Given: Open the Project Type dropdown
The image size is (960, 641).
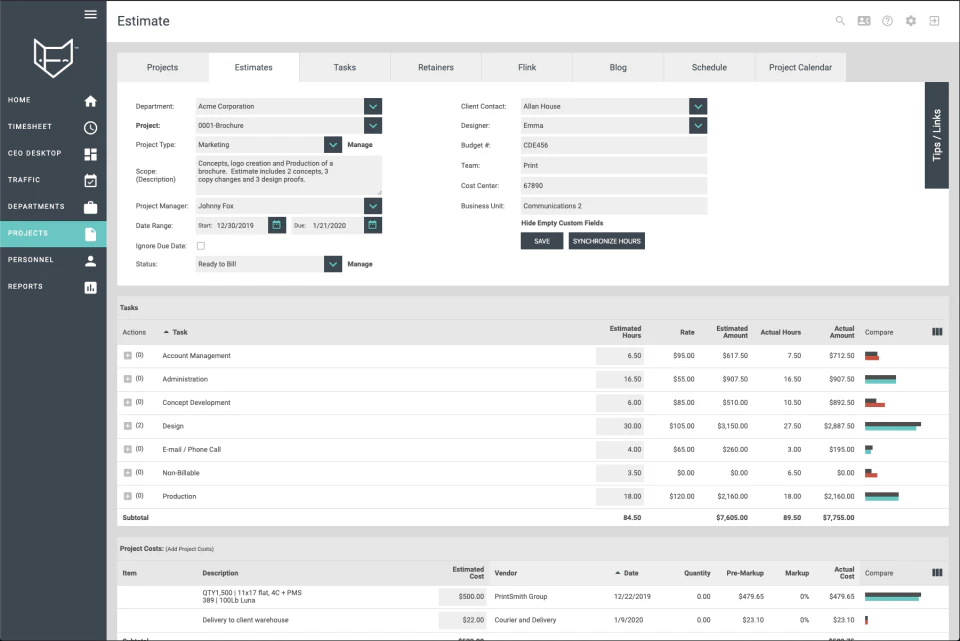Looking at the screenshot, I should coord(333,144).
